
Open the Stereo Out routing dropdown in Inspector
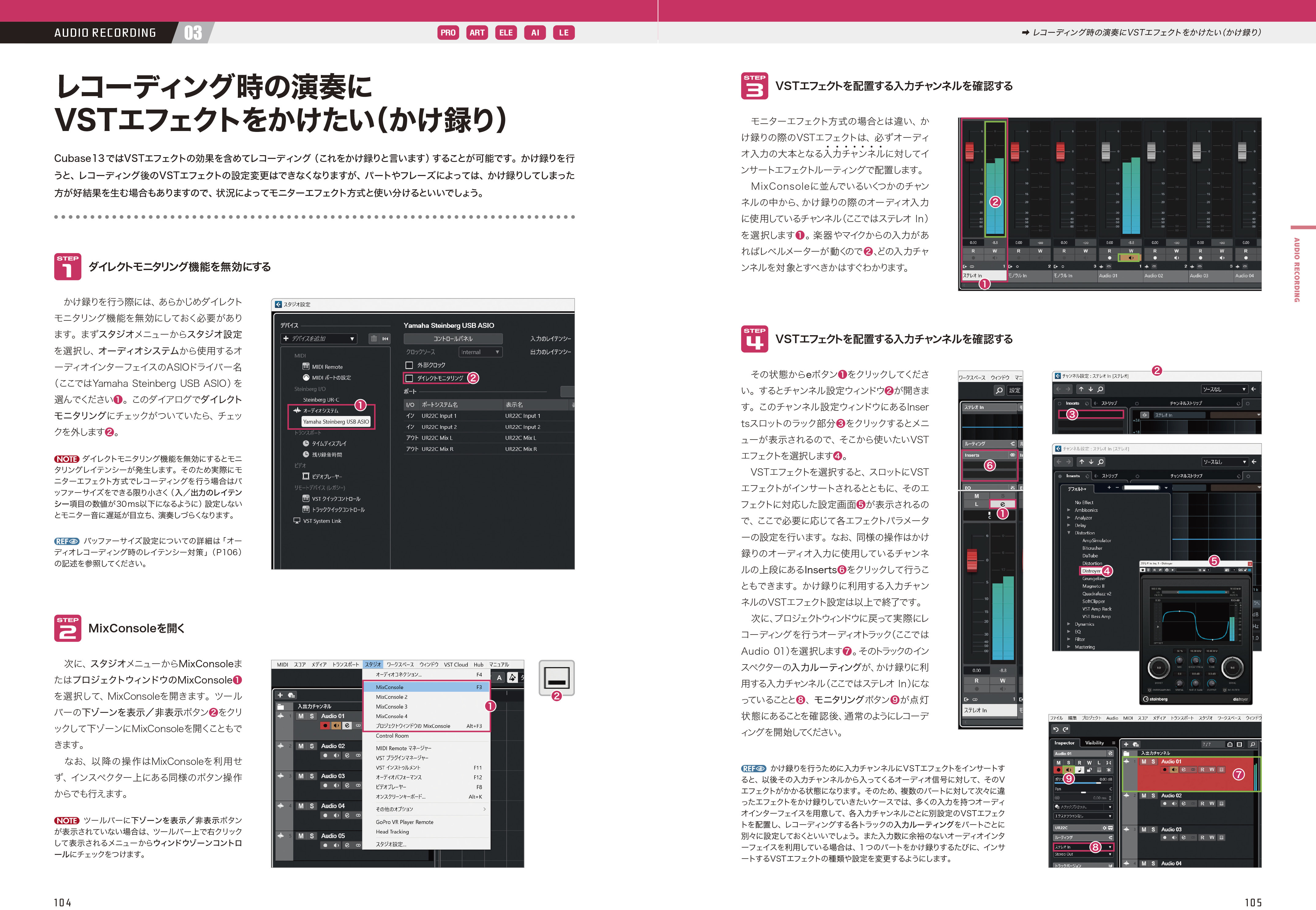coord(1083,854)
